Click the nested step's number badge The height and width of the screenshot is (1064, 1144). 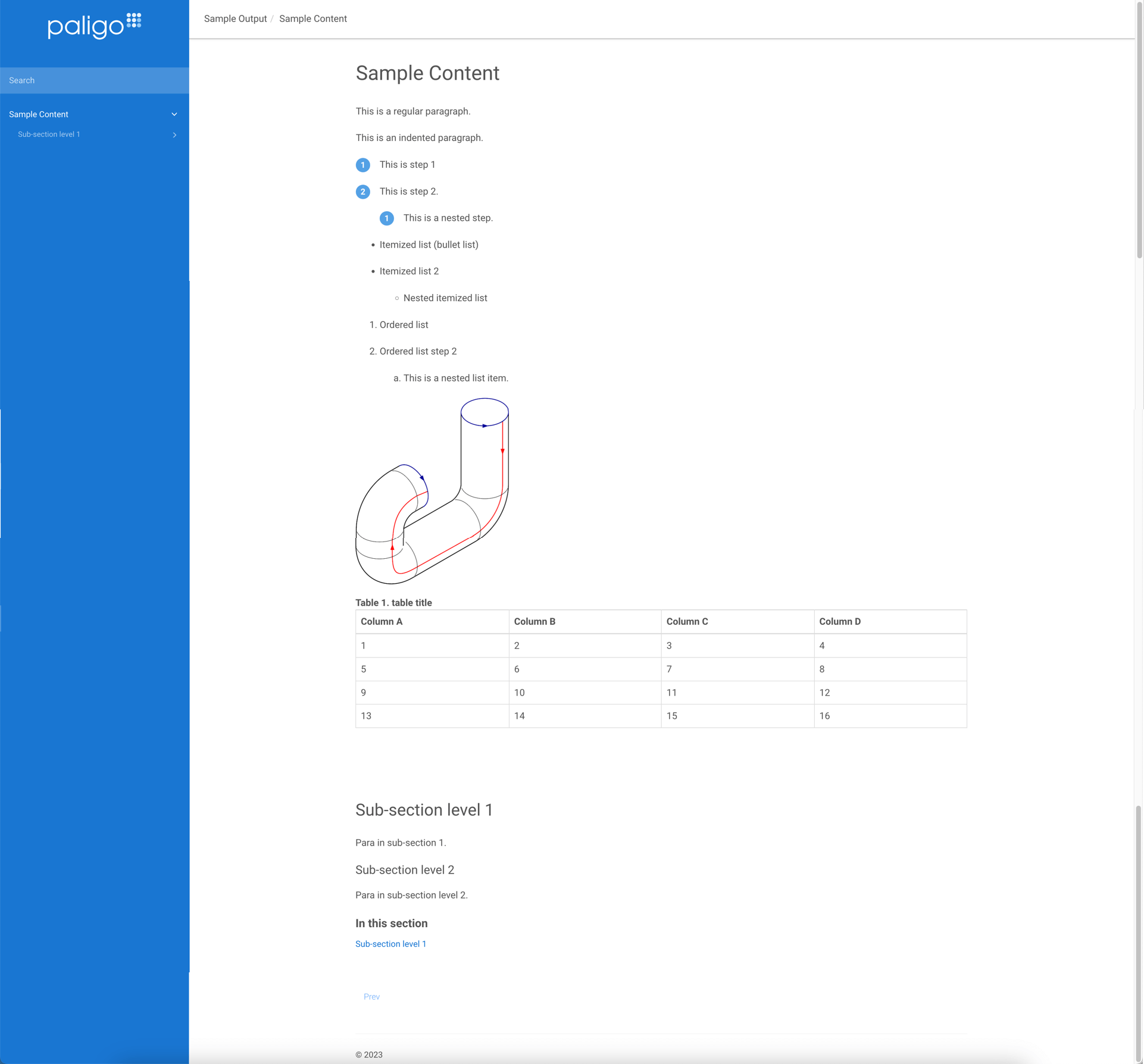point(387,218)
